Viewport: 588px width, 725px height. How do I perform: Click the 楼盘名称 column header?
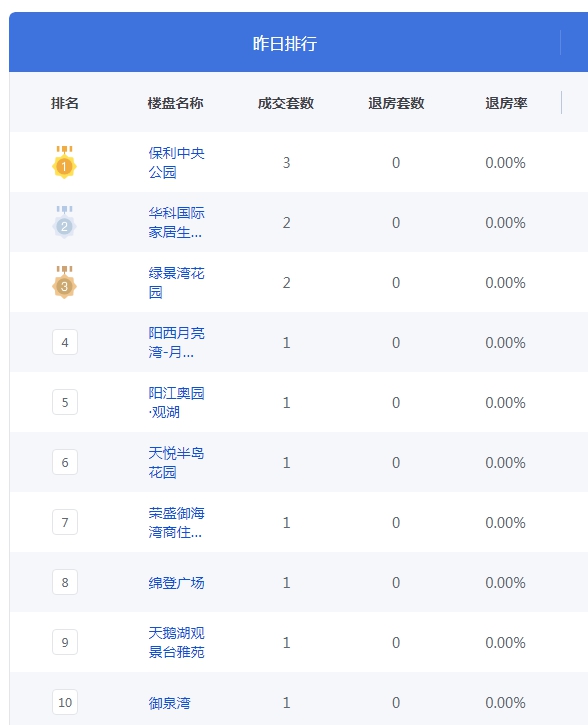pyautogui.click(x=176, y=103)
